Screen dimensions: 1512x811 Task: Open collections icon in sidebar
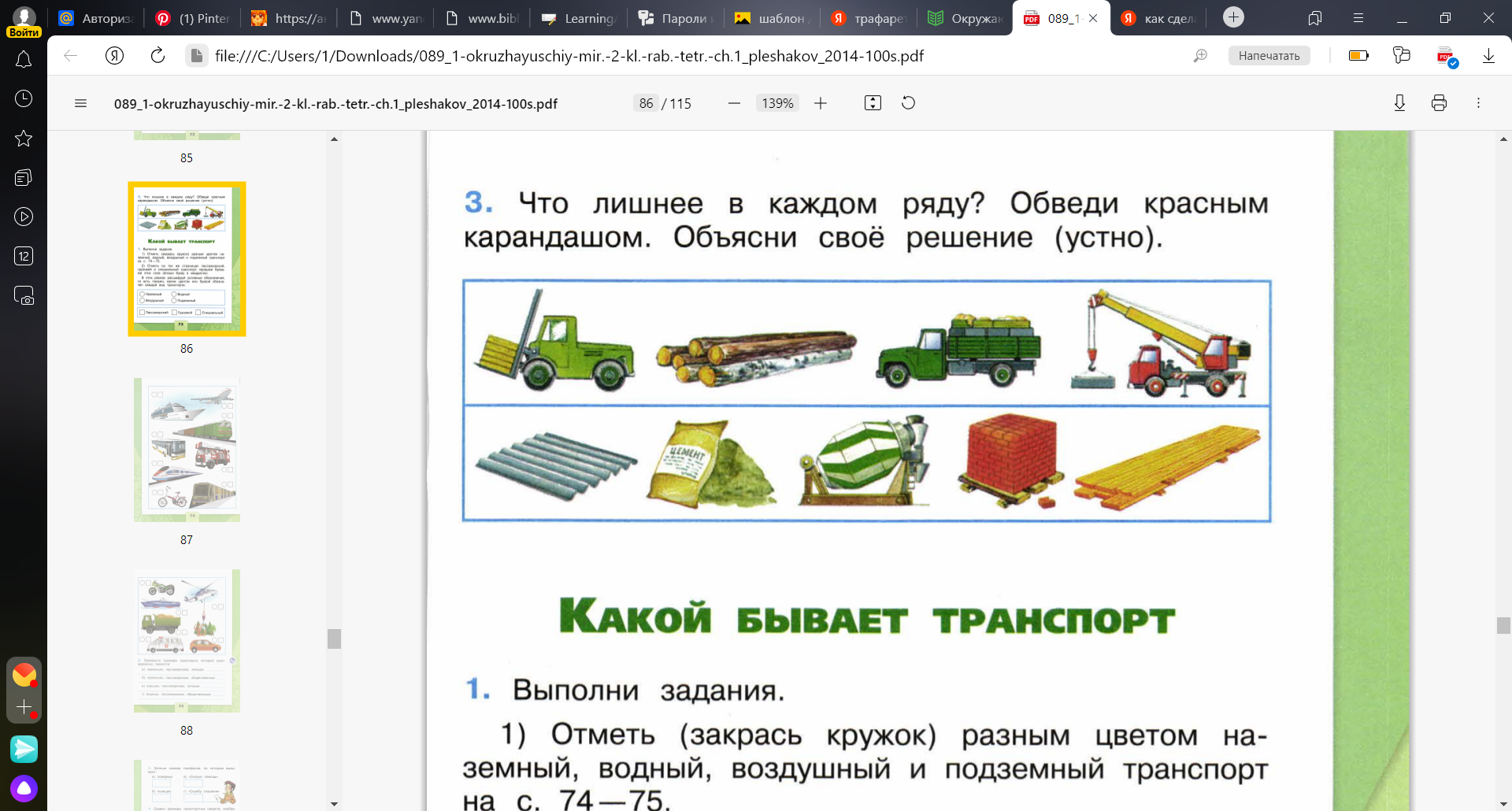[x=24, y=177]
